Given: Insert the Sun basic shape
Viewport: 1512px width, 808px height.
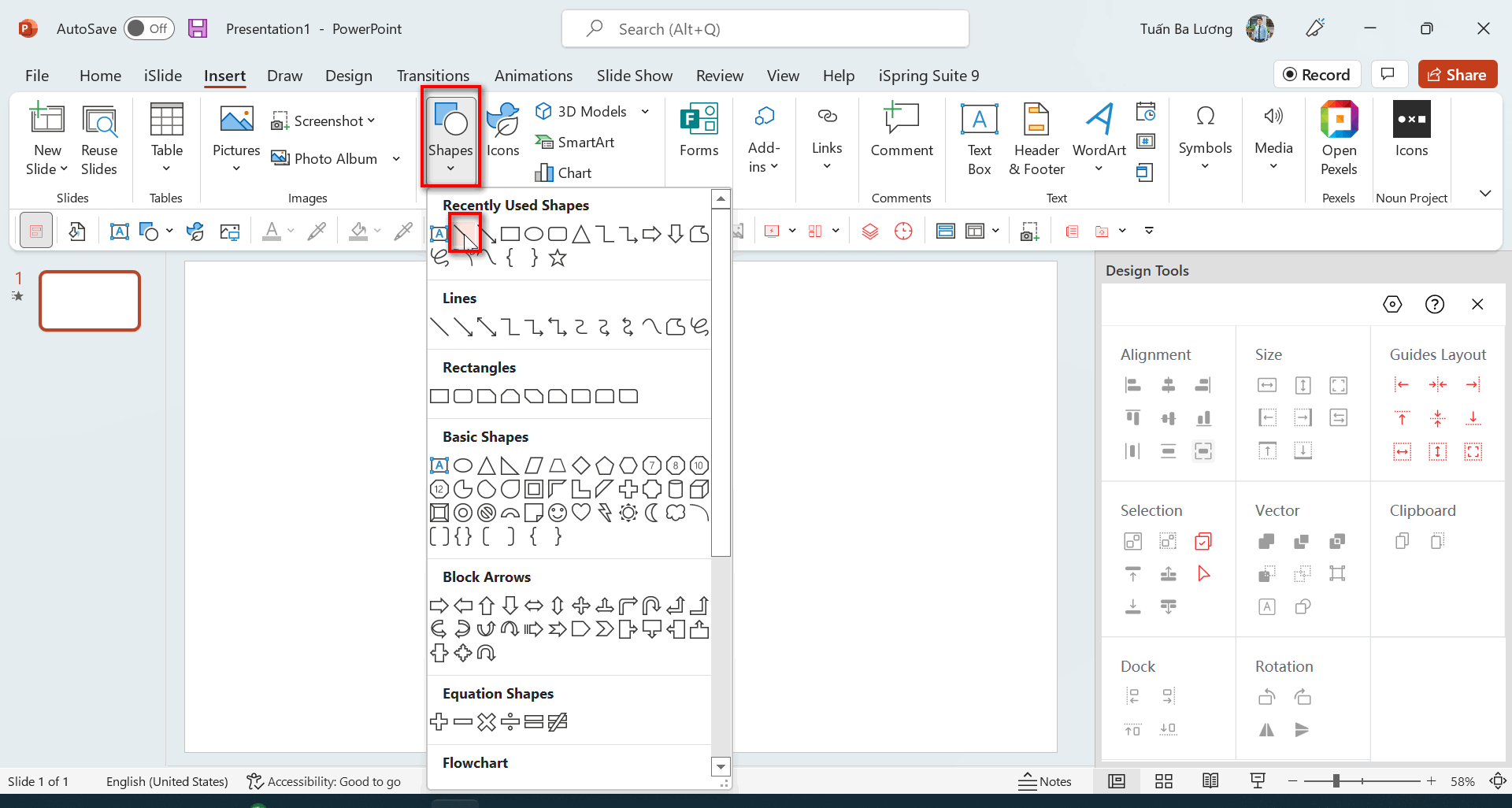Looking at the screenshot, I should click(628, 513).
